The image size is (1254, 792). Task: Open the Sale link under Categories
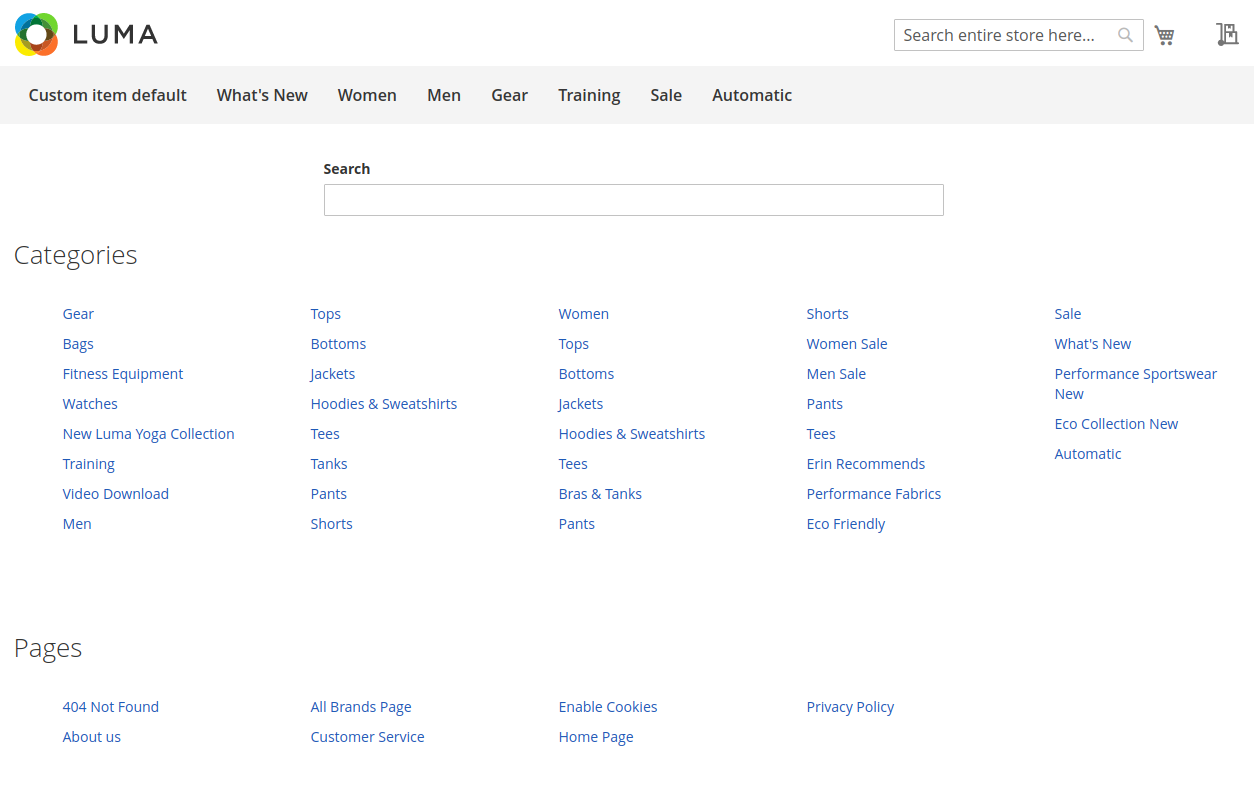(1068, 314)
